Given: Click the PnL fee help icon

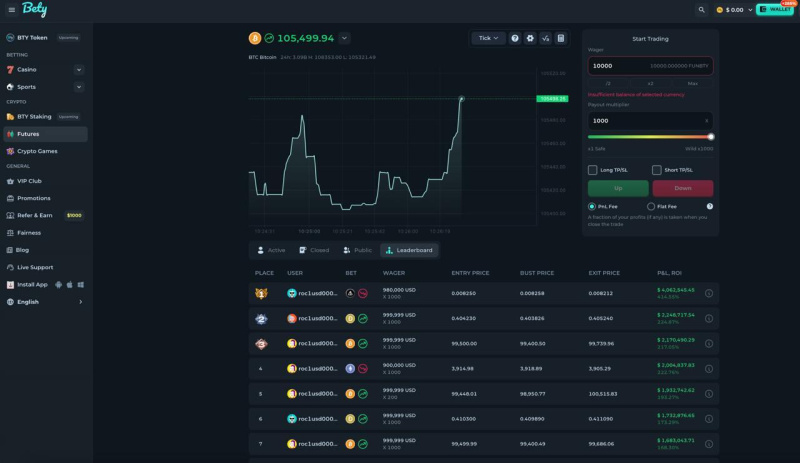Looking at the screenshot, I should coord(710,206).
